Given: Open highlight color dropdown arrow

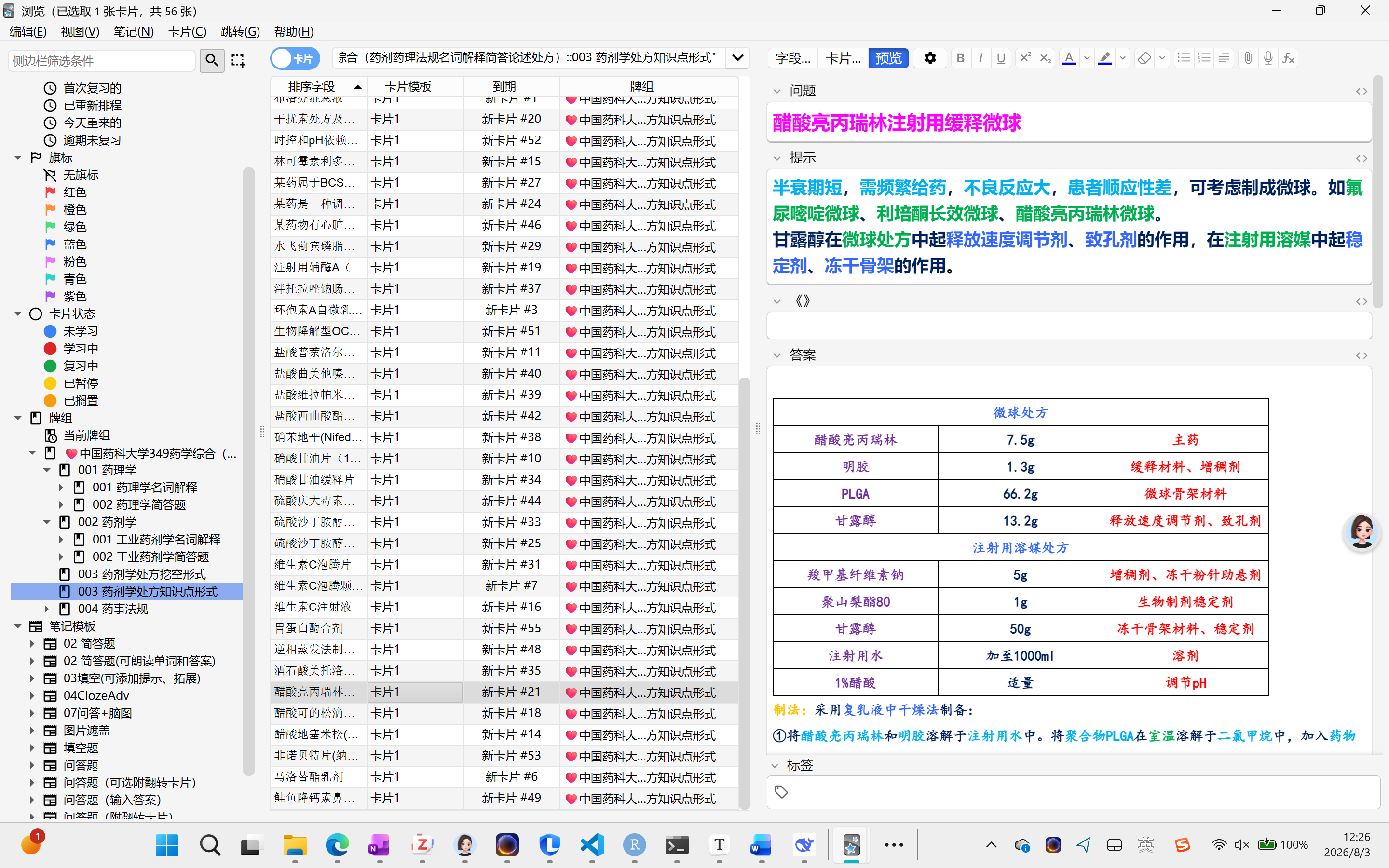Looking at the screenshot, I should pyautogui.click(x=1123, y=58).
